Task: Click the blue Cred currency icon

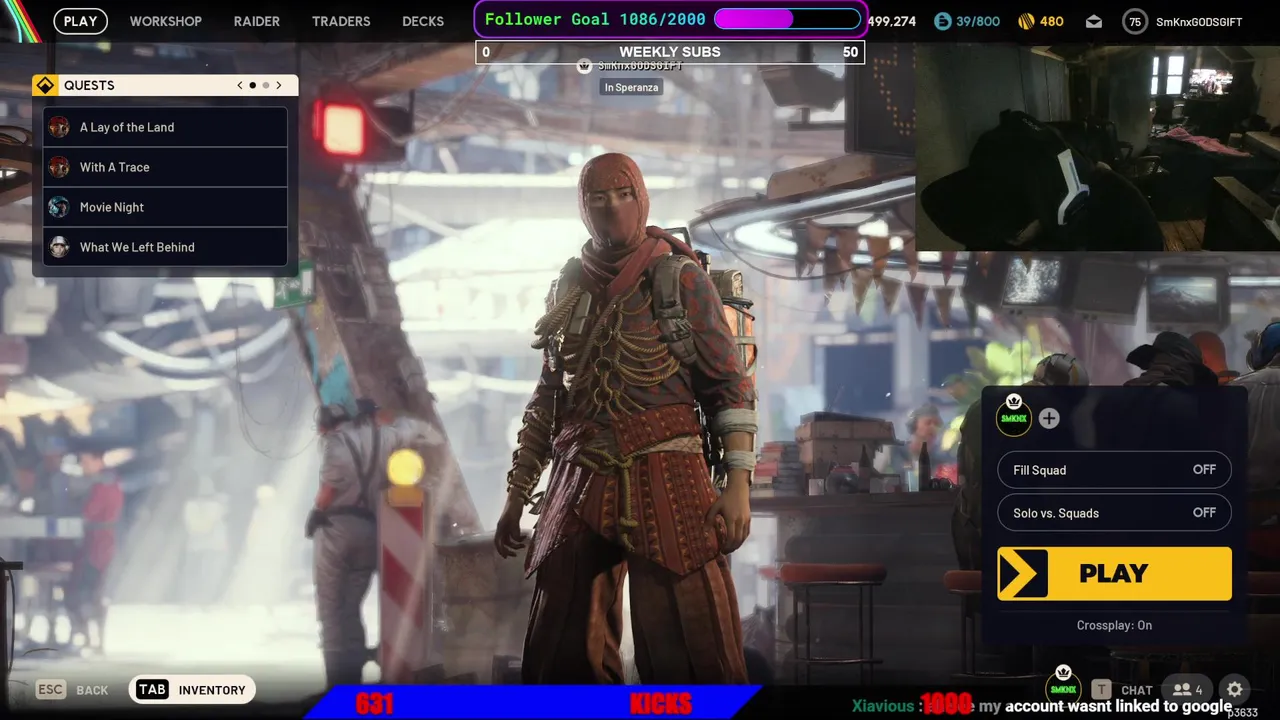Action: tap(942, 21)
